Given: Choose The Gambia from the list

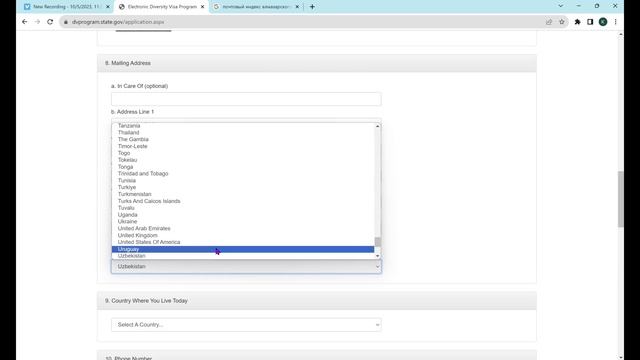Looking at the screenshot, I should [x=243, y=140].
